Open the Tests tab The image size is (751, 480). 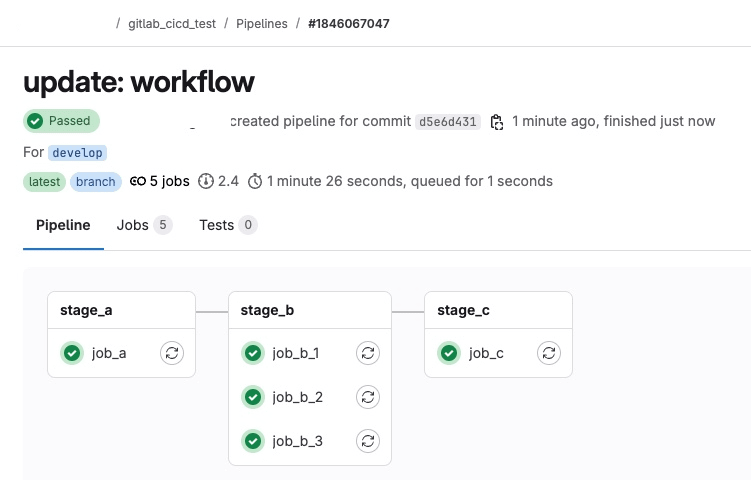228,225
